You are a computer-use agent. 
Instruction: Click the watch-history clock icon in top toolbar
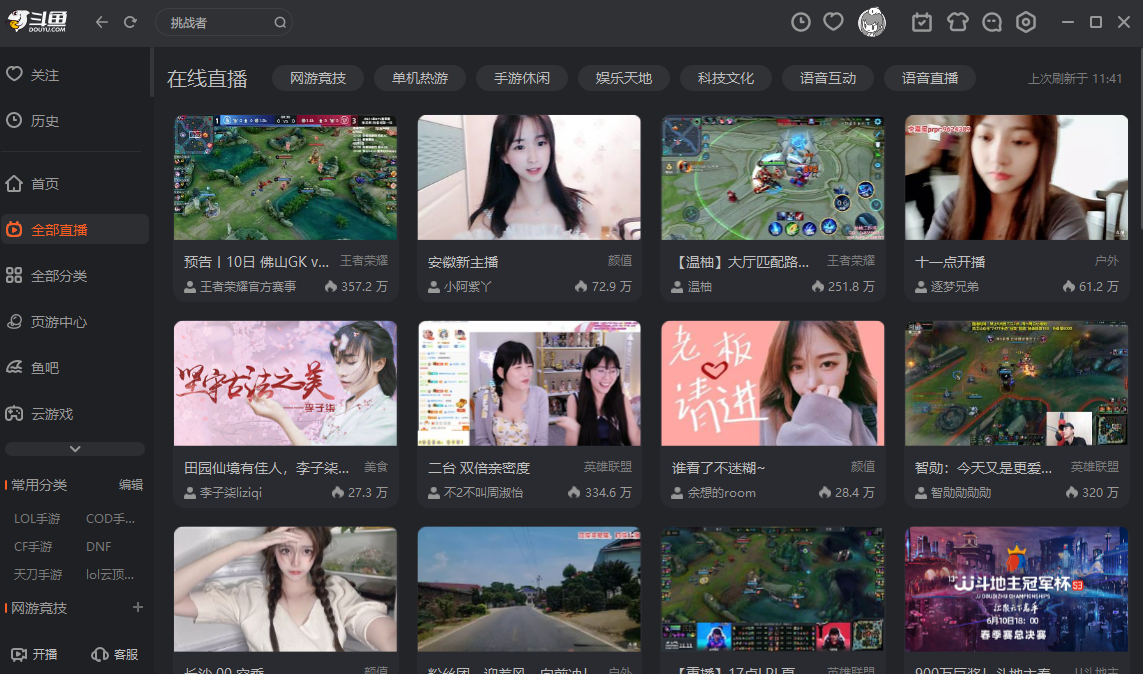pyautogui.click(x=800, y=21)
